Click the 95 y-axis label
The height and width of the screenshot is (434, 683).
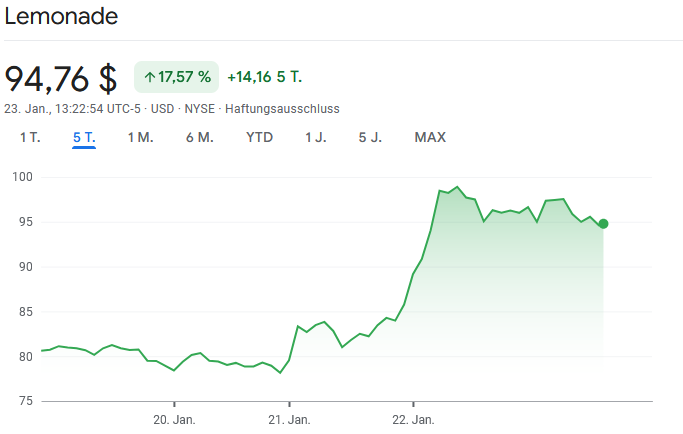click(26, 222)
